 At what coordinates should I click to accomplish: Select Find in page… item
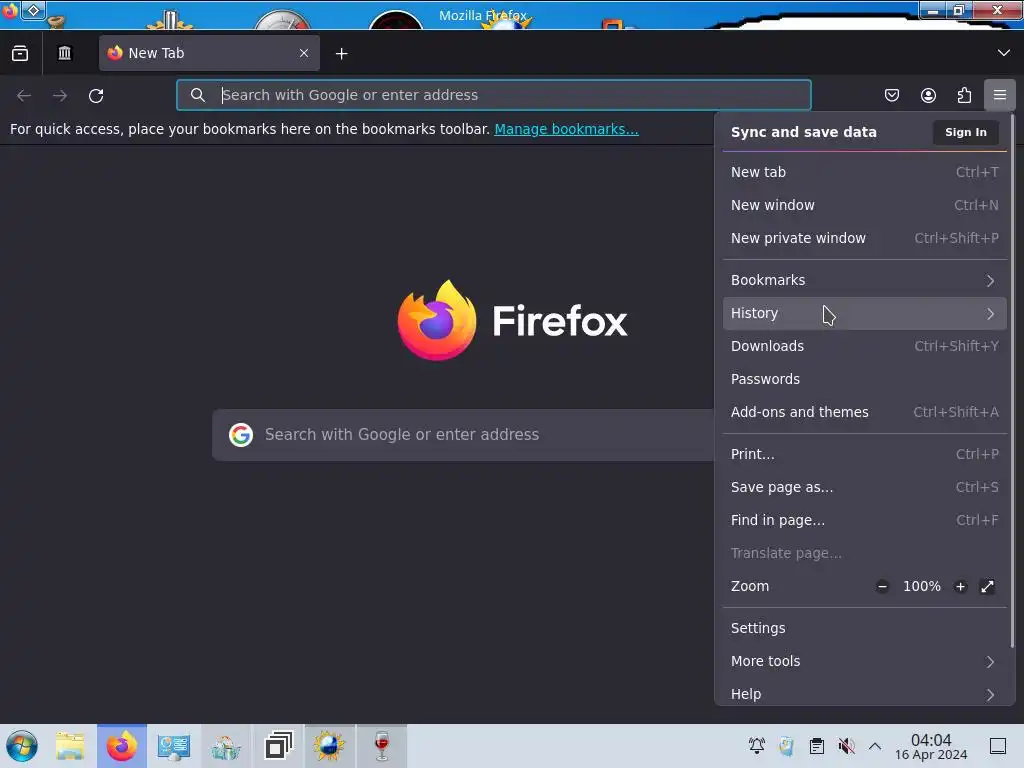pyautogui.click(x=865, y=520)
